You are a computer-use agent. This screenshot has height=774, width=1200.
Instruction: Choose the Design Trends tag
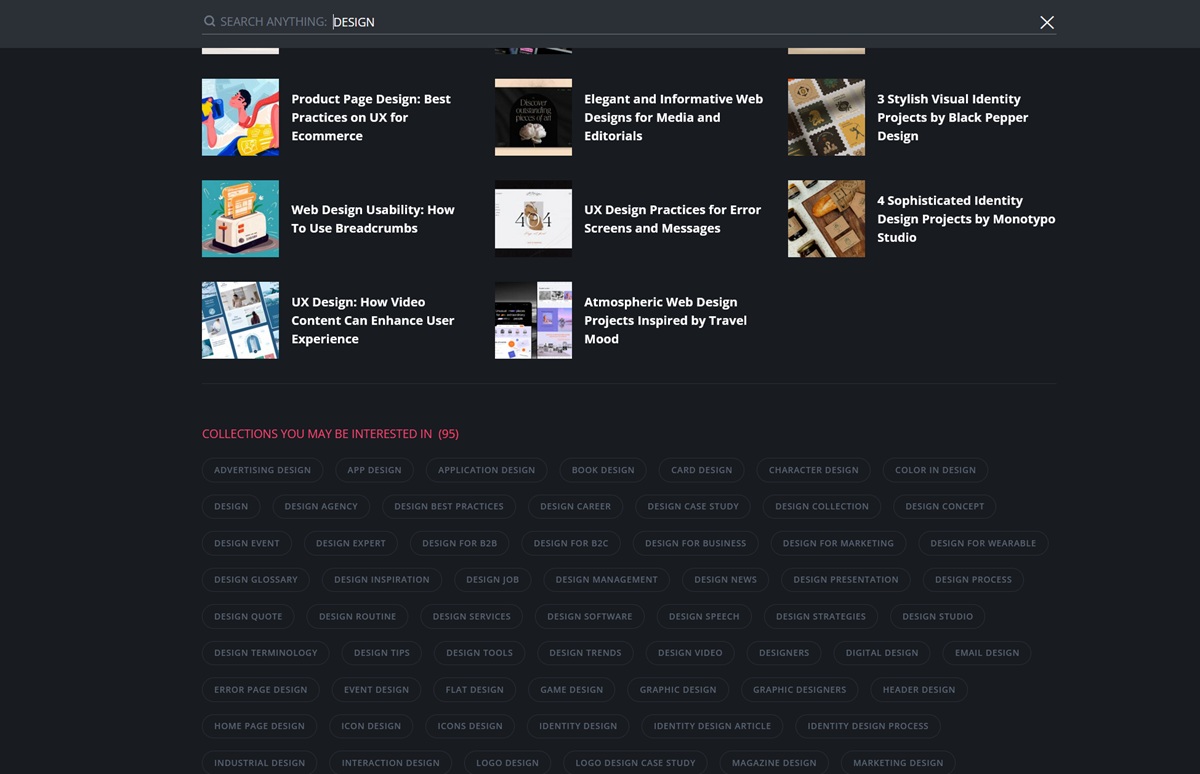(x=585, y=653)
